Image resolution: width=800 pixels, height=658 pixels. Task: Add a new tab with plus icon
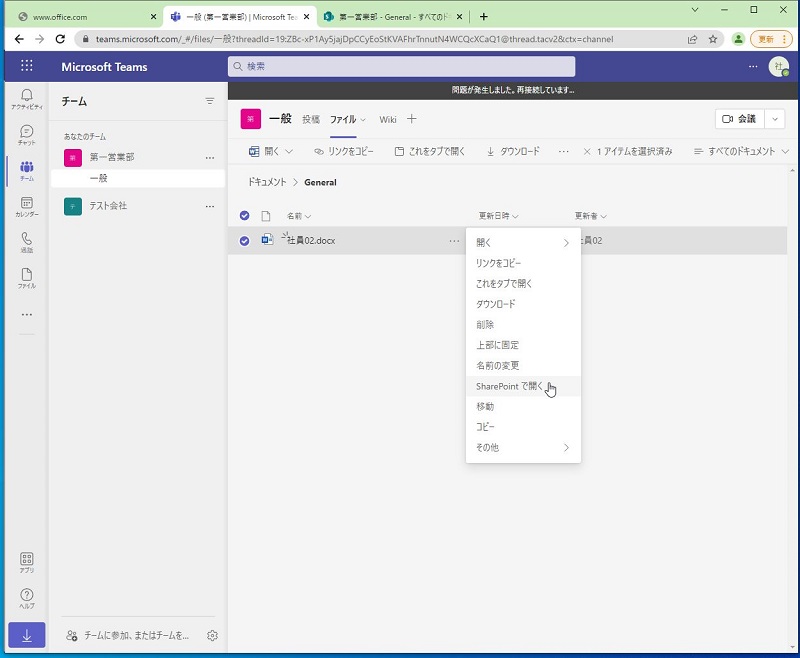[x=412, y=119]
